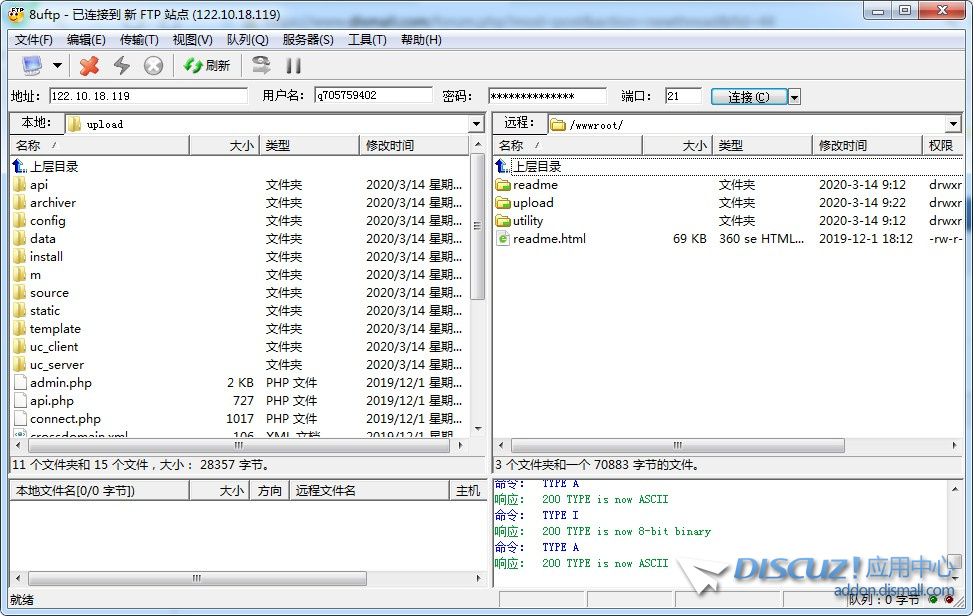The height and width of the screenshot is (616, 973).
Task: Click the lightning bolt quick connect icon
Action: (x=121, y=66)
